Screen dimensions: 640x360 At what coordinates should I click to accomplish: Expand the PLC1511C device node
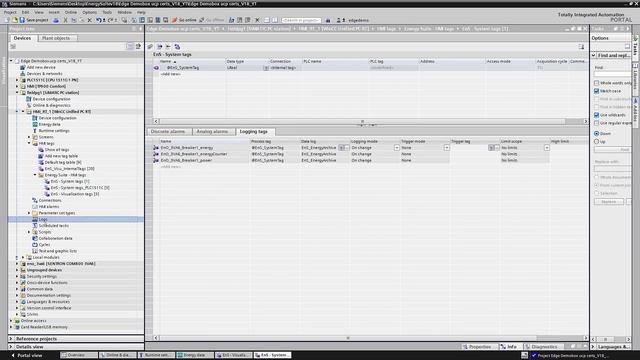pyautogui.click(x=17, y=80)
